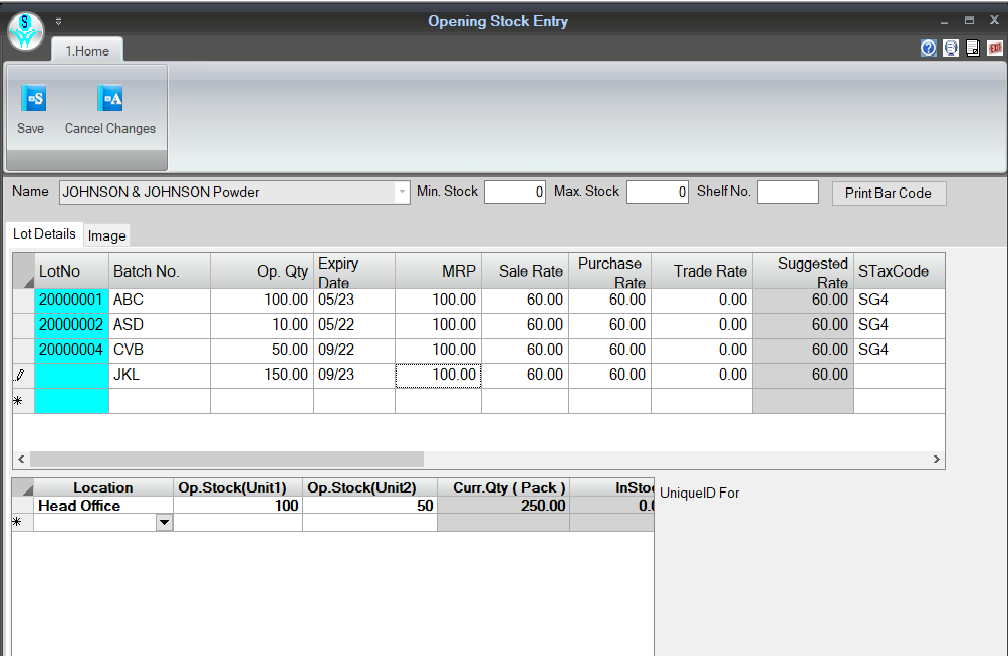
Task: Click the Expiry Date column header
Action: (354, 271)
